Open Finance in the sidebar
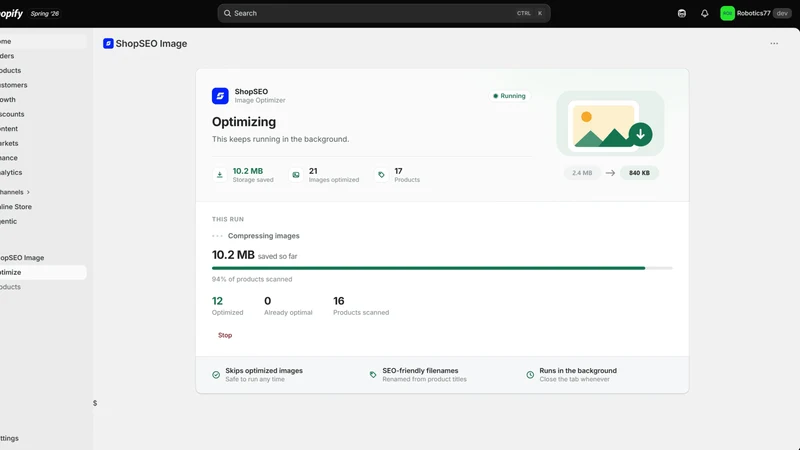The height and width of the screenshot is (450, 800). coord(43,158)
